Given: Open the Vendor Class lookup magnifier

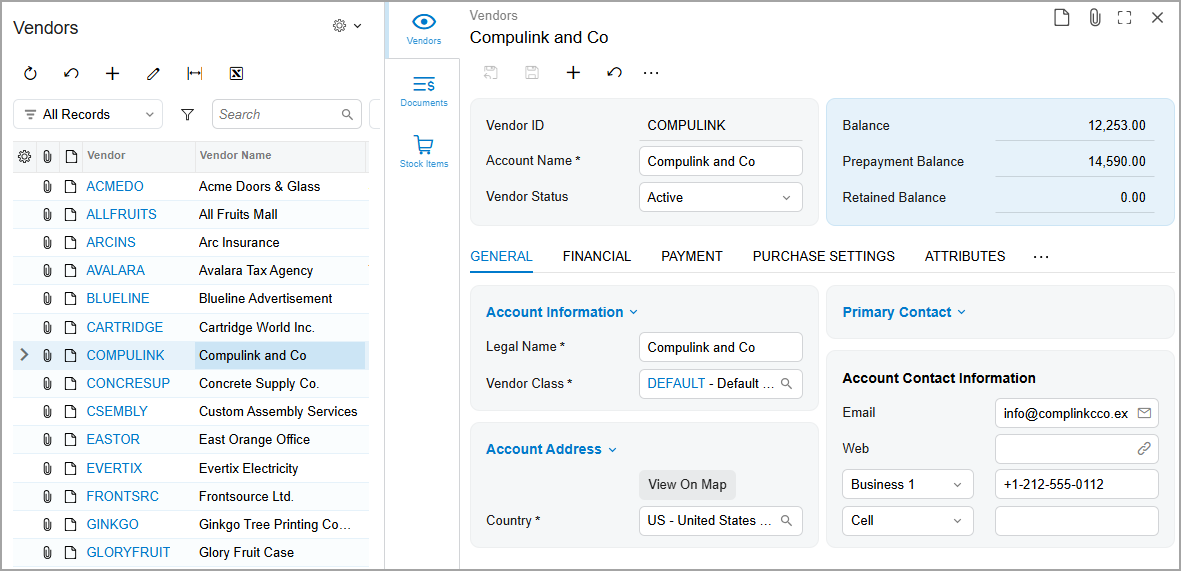Looking at the screenshot, I should click(x=786, y=383).
